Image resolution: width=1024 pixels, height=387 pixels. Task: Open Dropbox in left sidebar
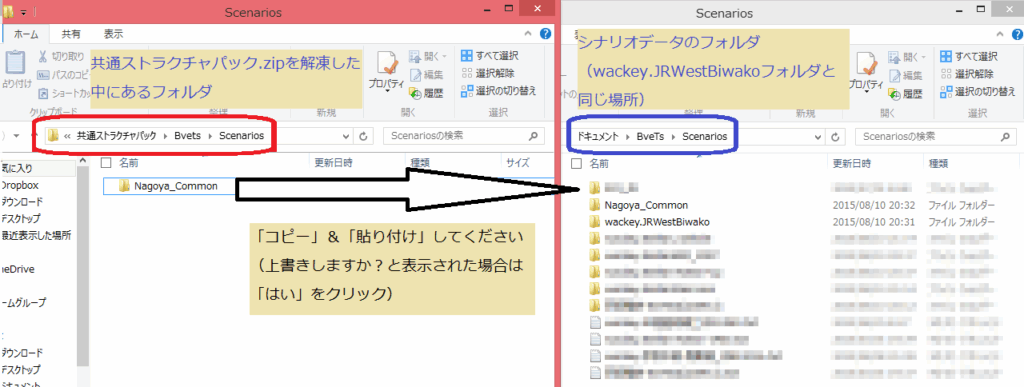point(19,185)
